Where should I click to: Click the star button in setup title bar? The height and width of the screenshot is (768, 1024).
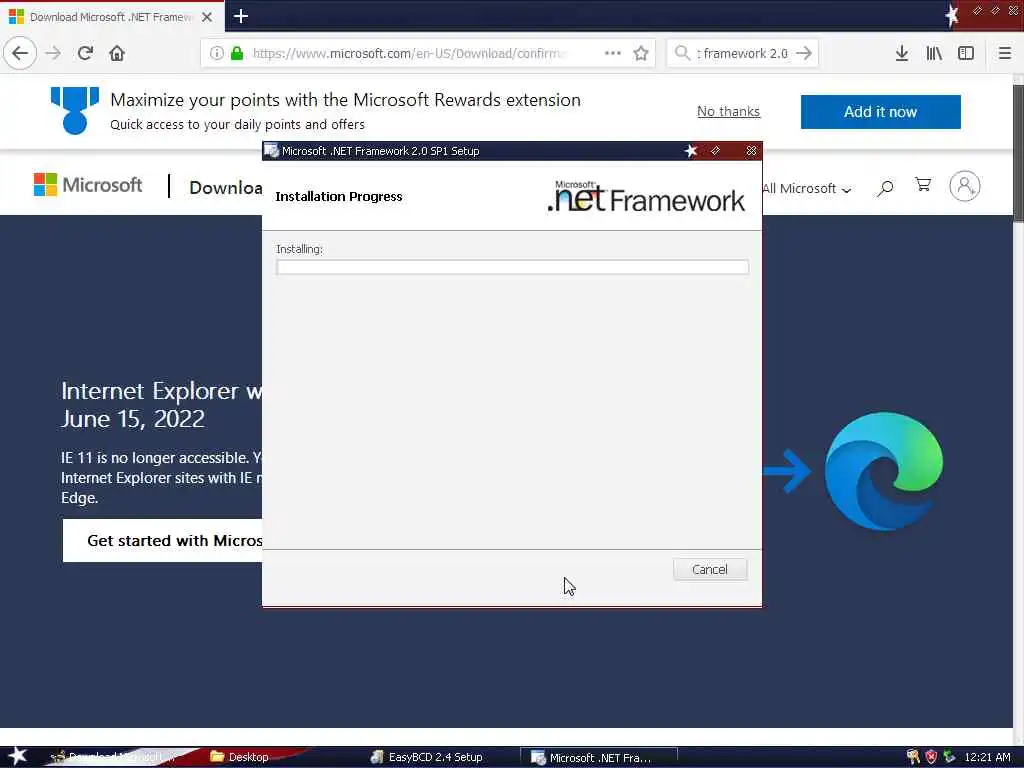(690, 151)
